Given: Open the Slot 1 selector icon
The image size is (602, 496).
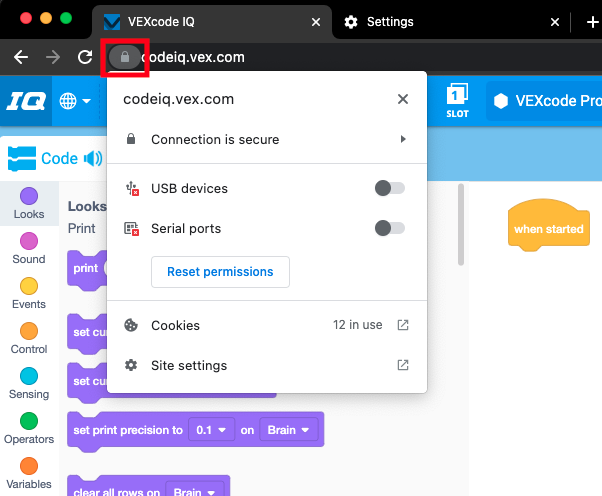Looking at the screenshot, I should pos(456,101).
